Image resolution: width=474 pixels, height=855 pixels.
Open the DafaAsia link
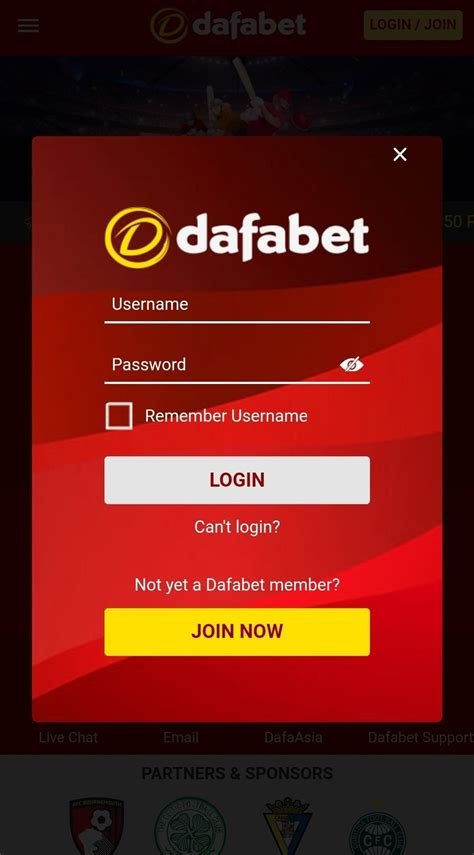tap(293, 737)
